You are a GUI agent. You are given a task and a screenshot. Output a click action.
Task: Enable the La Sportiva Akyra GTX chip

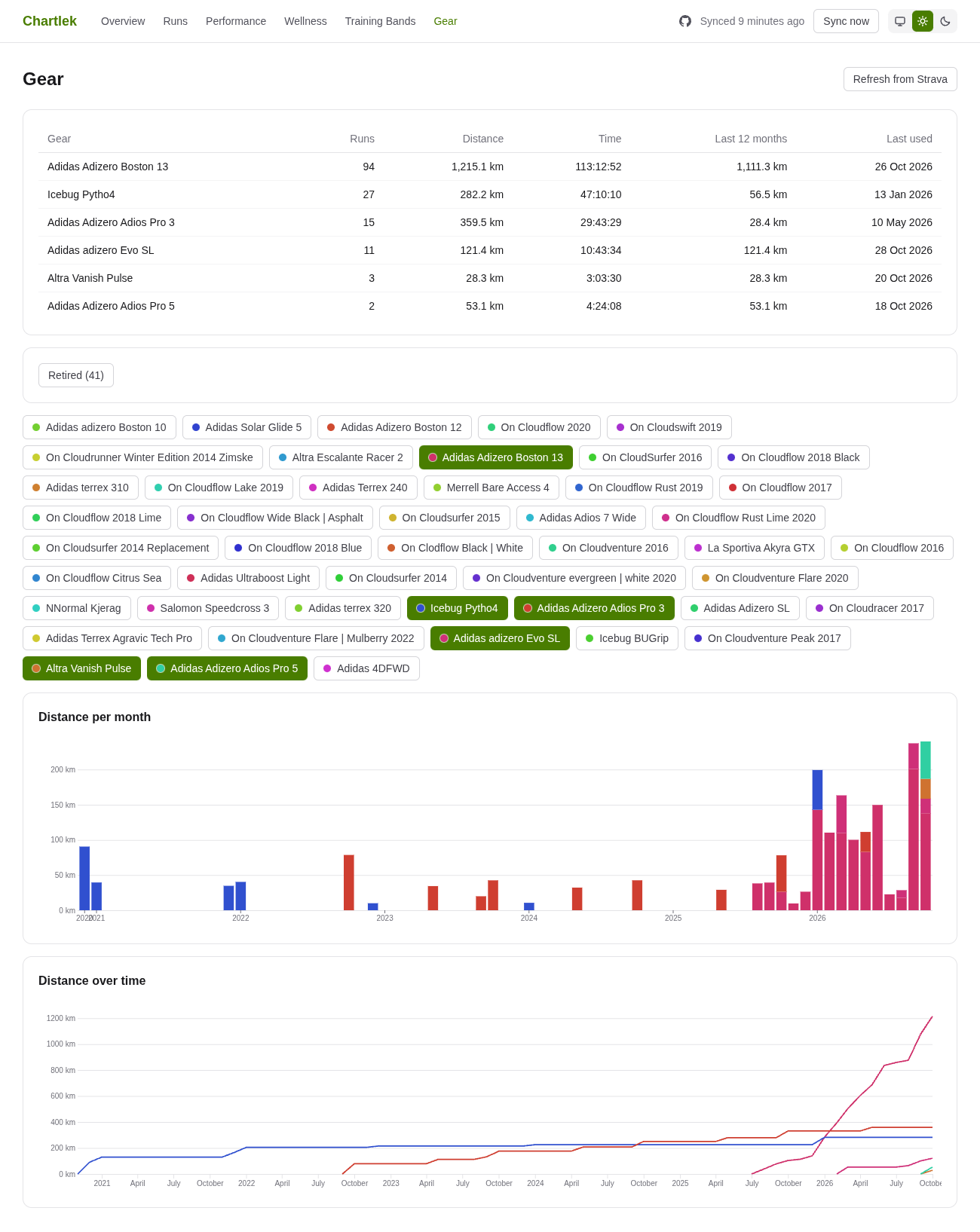point(755,548)
